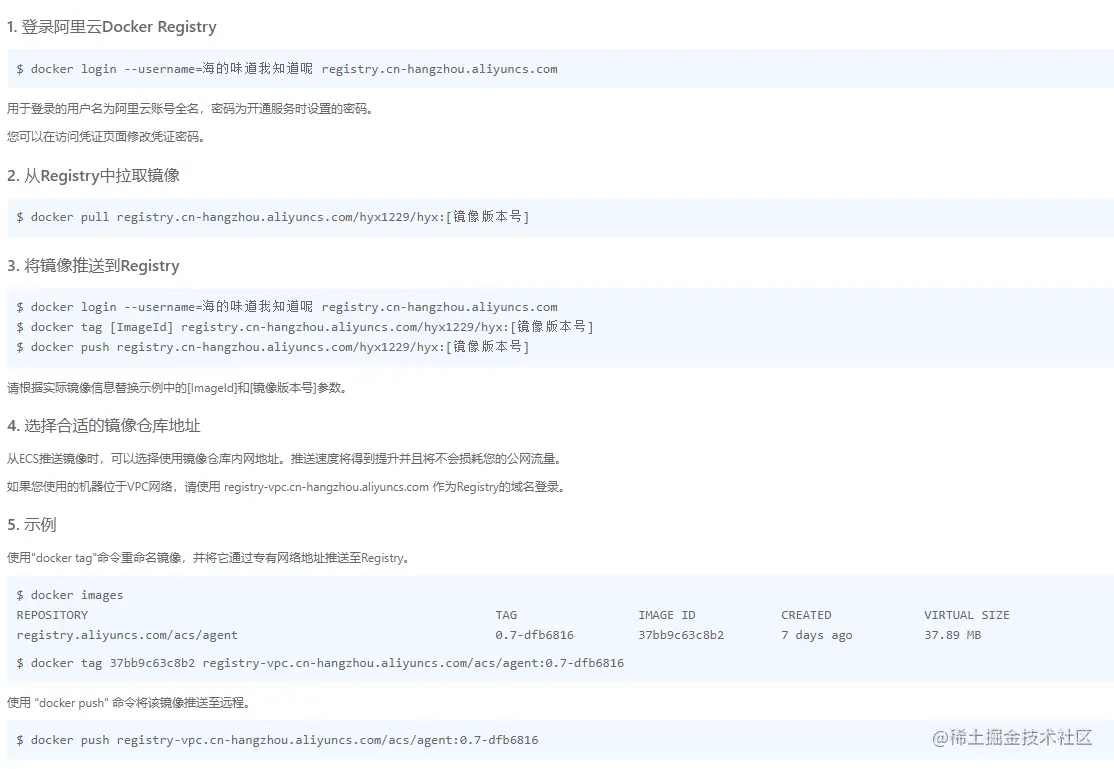Click the text about the "docker push" remote command

pos(129,703)
